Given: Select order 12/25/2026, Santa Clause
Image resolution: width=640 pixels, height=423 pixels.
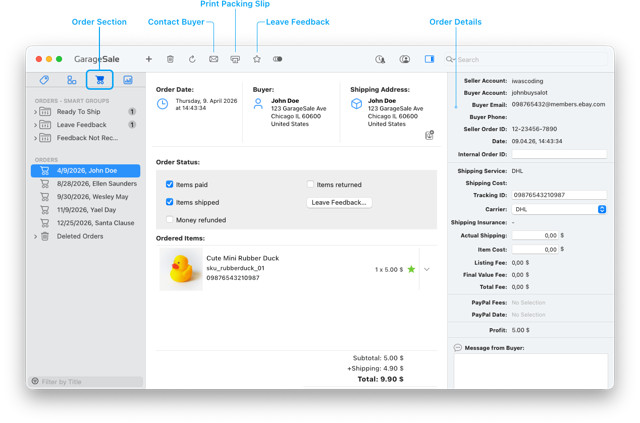Looking at the screenshot, I should 86,223.
